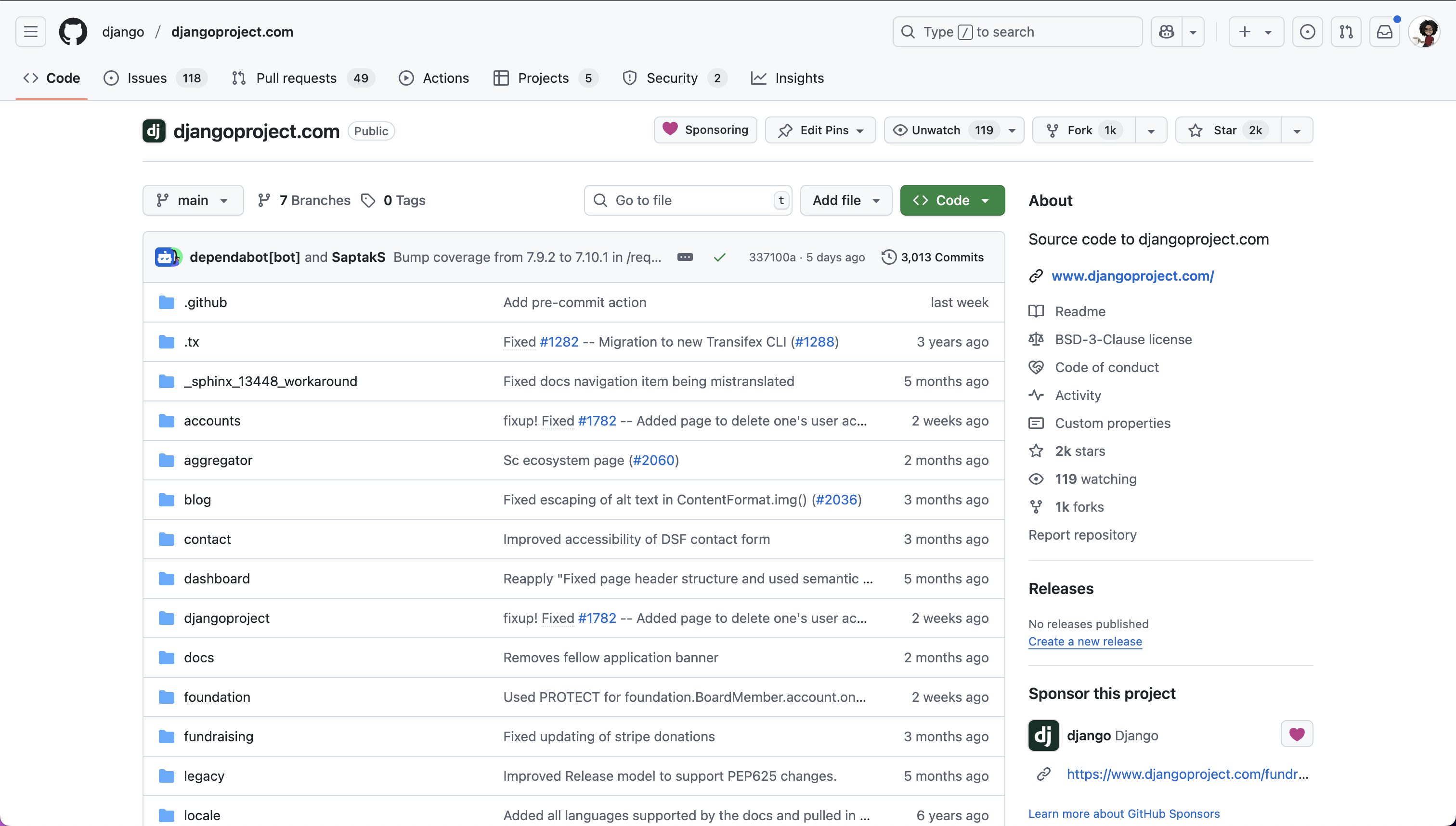Open Custom properties link

1112,423
